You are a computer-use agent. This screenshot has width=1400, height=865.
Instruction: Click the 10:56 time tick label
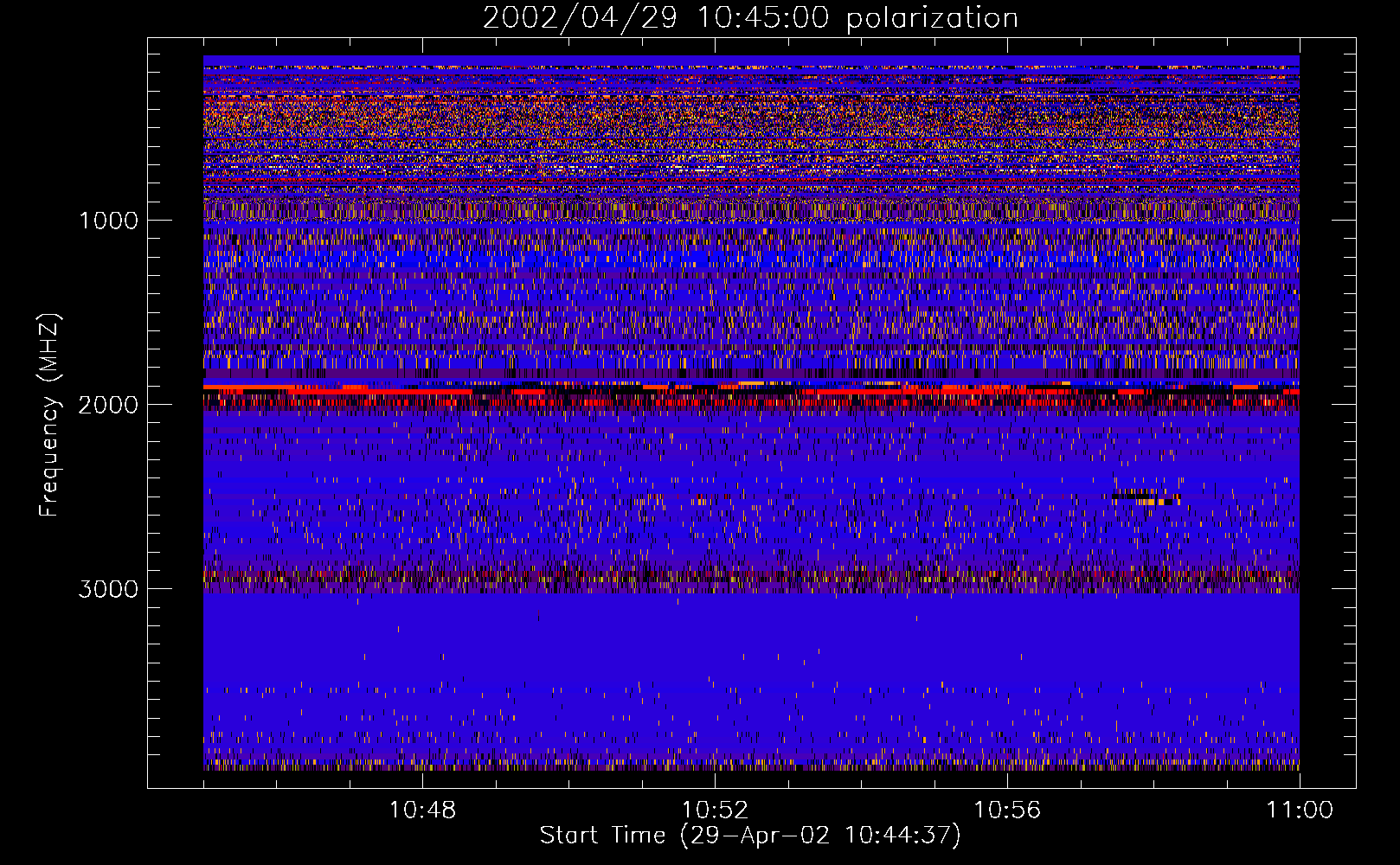[x=1007, y=811]
